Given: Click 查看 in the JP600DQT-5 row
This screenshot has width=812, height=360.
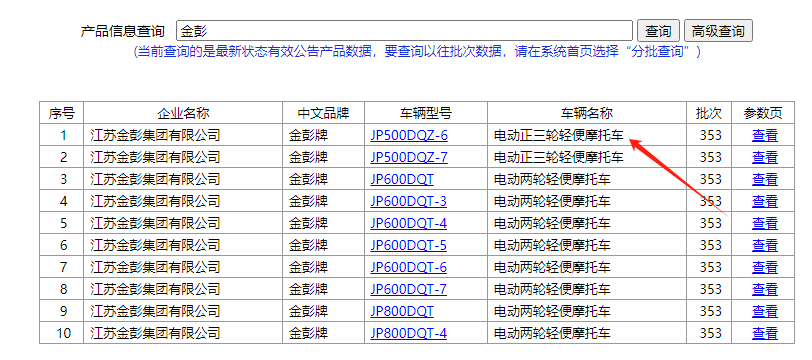Looking at the screenshot, I should click(765, 245).
